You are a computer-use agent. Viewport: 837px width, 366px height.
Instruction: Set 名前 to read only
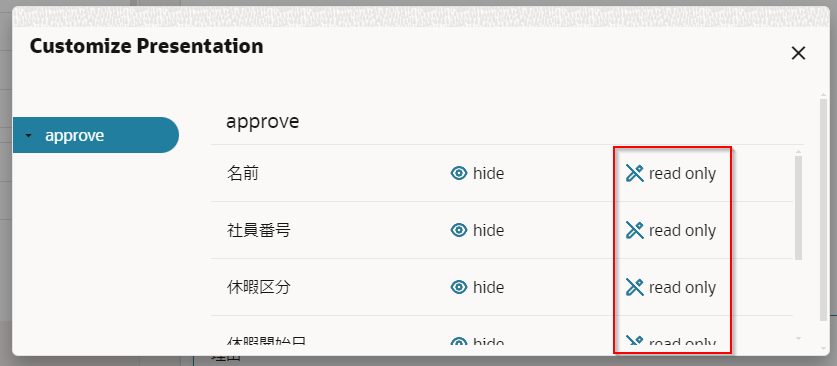[x=670, y=173]
